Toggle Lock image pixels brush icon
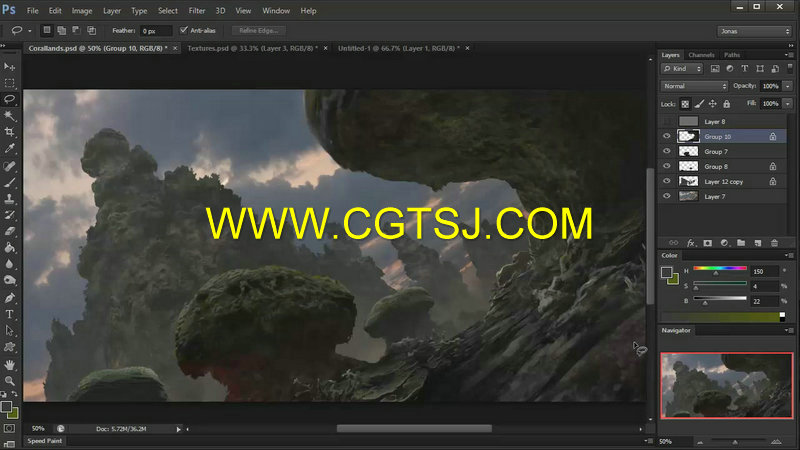 click(x=699, y=104)
